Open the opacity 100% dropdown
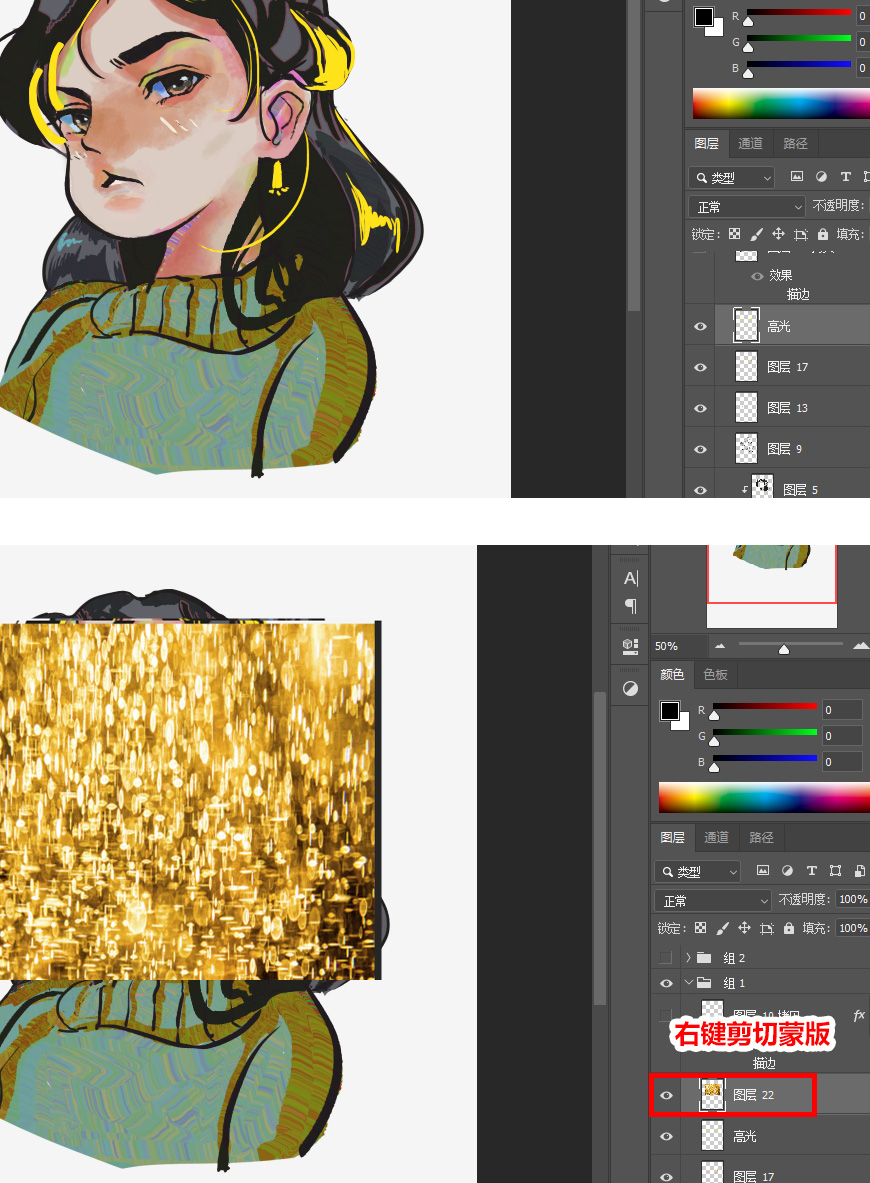870x1183 pixels. click(851, 900)
